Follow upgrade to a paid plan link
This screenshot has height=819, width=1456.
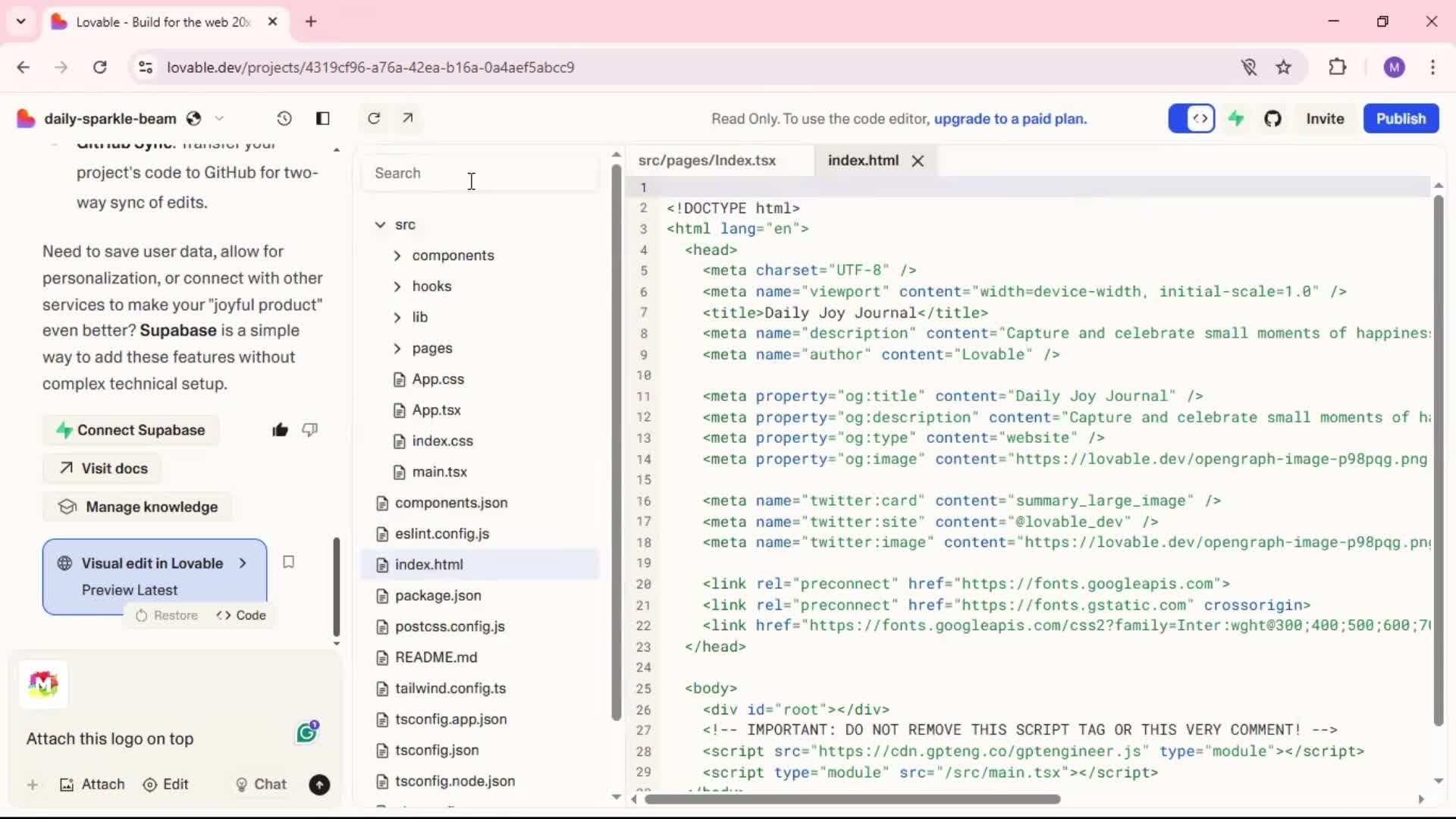(1010, 119)
